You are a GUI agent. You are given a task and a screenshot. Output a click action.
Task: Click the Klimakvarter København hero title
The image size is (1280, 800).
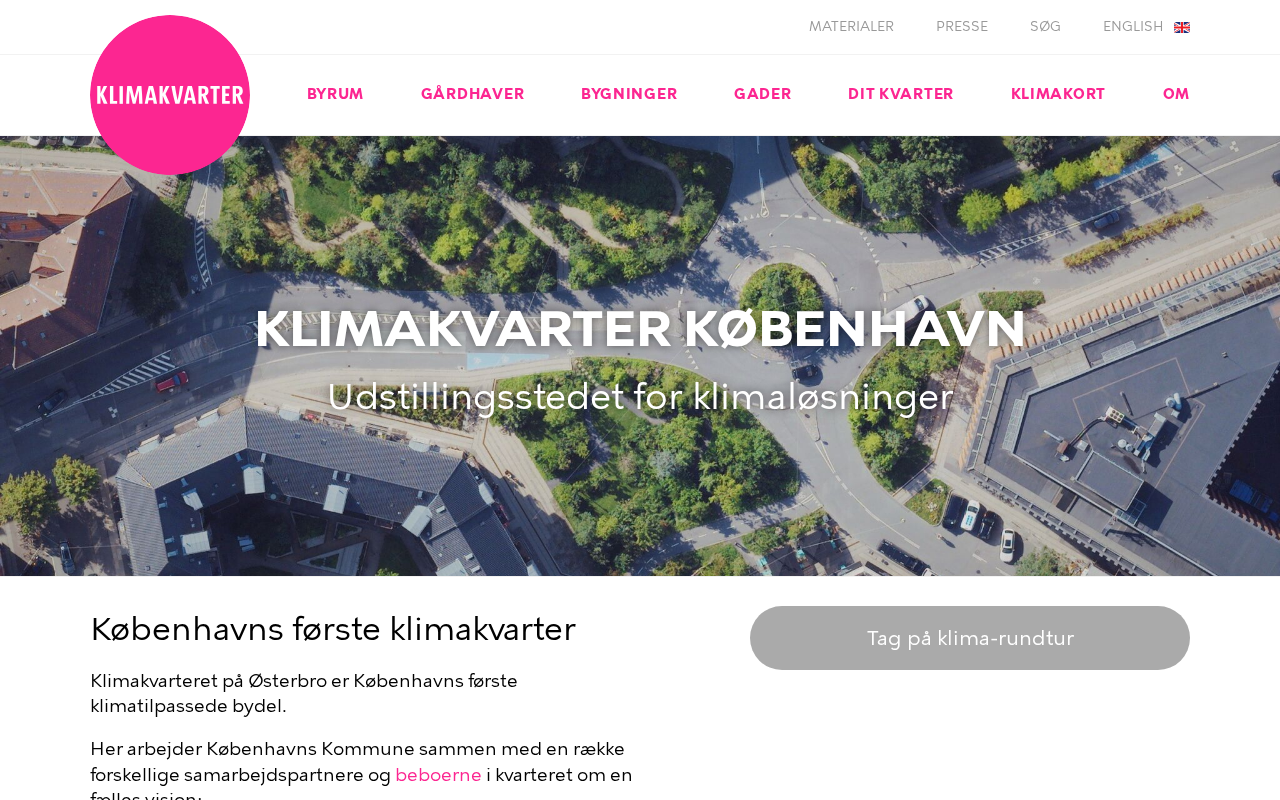click(640, 329)
